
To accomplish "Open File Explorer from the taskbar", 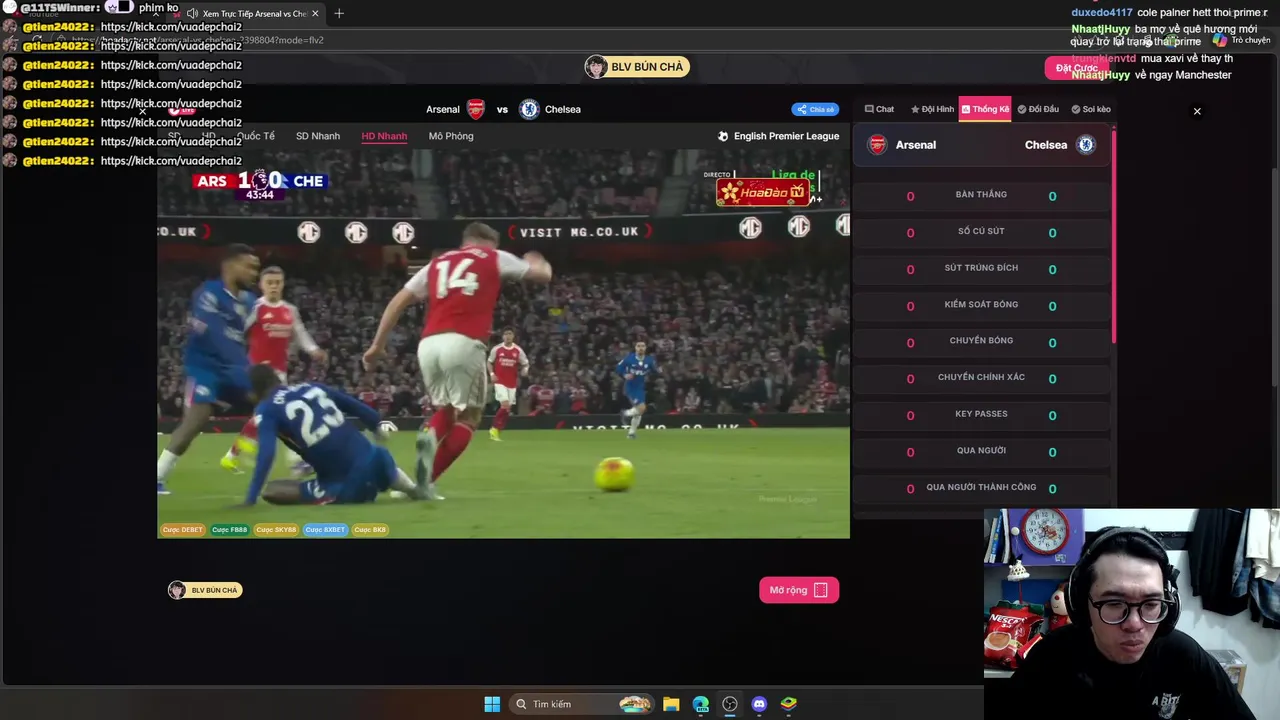I will [671, 704].
